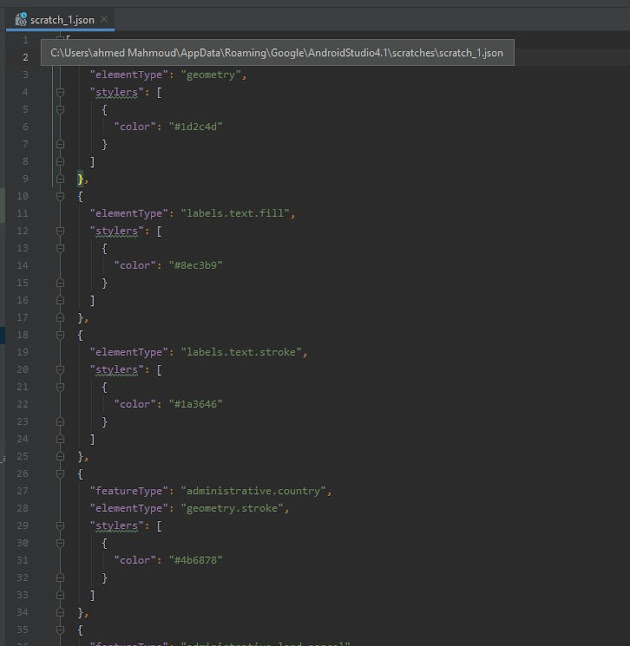Collapse the object block starting on line 10
This screenshot has width=630, height=646.
tap(60, 196)
